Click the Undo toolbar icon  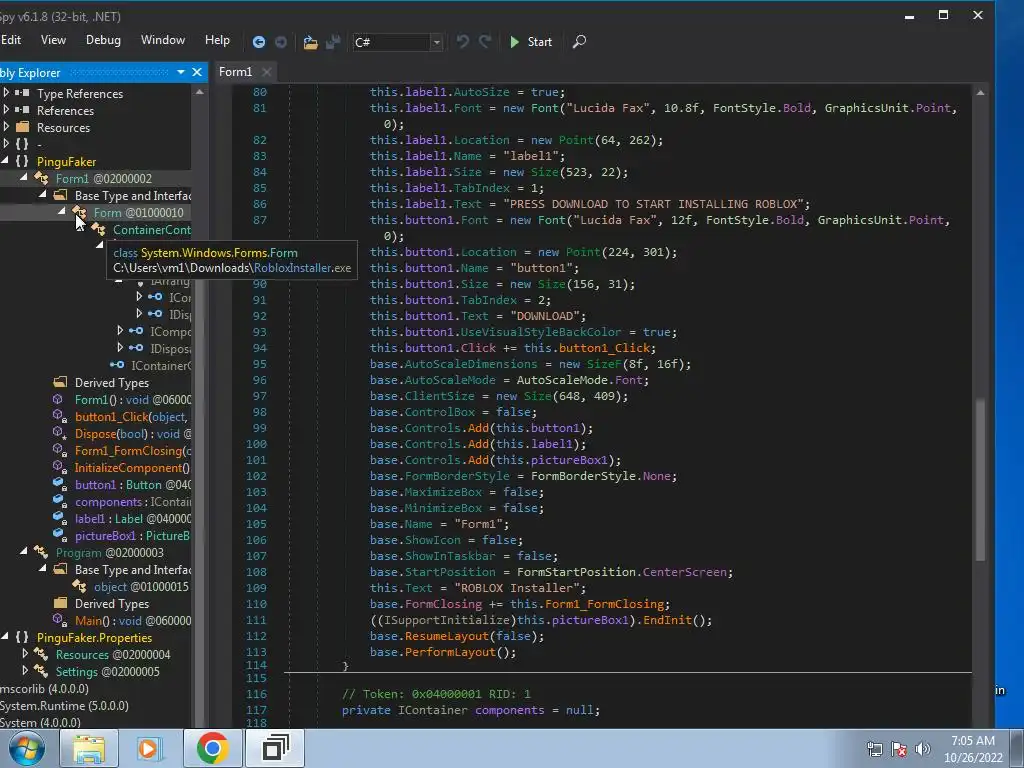[x=462, y=42]
